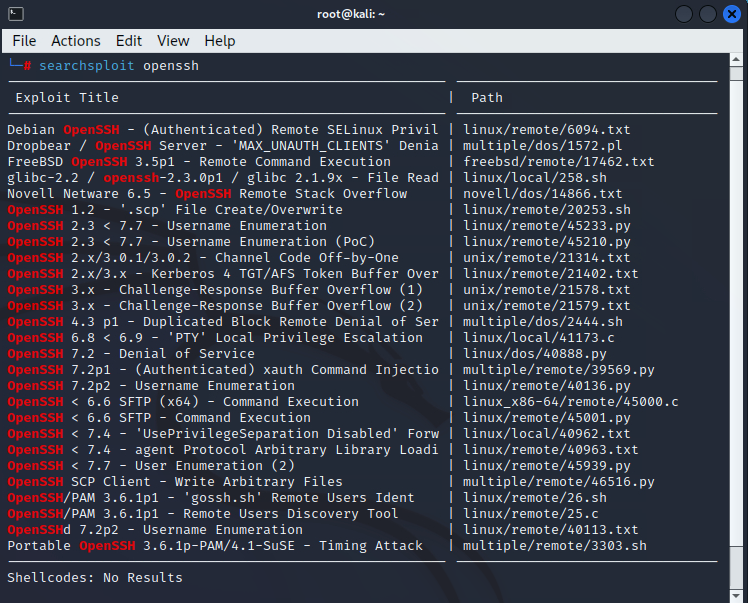The width and height of the screenshot is (748, 603).
Task: Click the scrollbar down arrow
Action: 736,596
